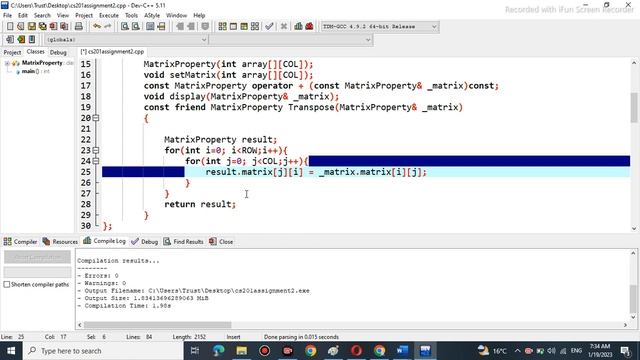Collapse the code fold at line 20
This screenshot has height=360, width=640.
point(96,118)
